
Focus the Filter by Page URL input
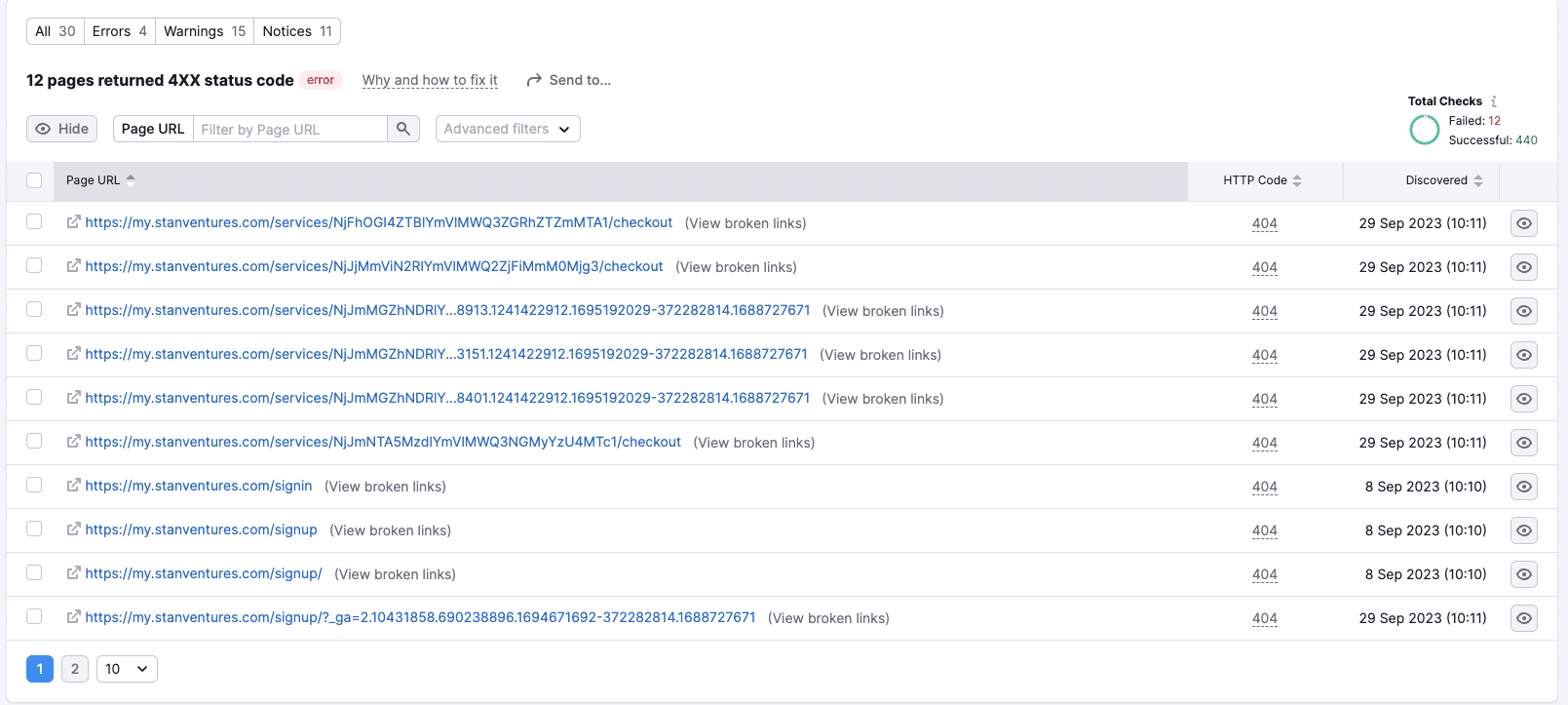coord(289,129)
